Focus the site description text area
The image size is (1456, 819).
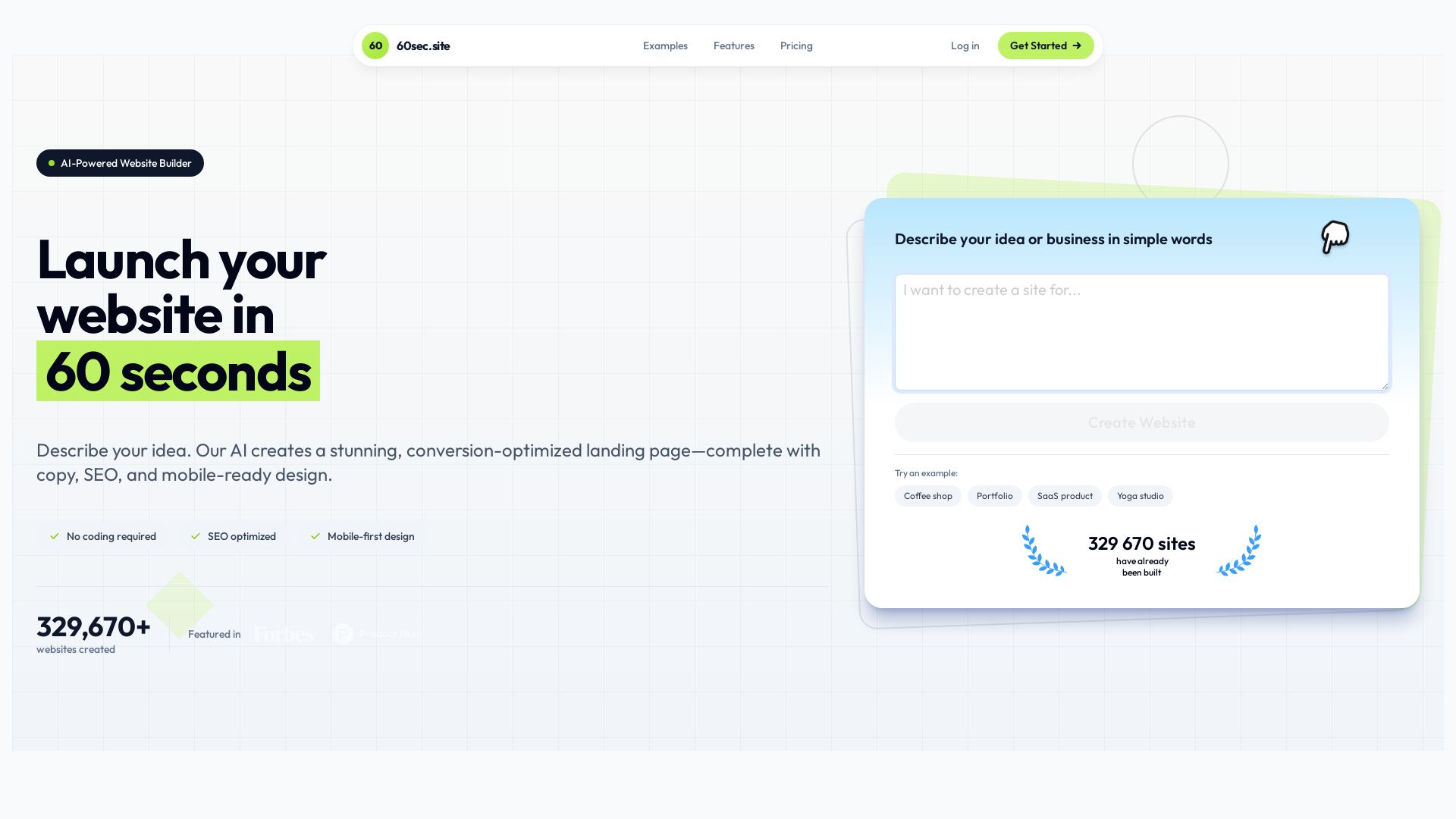1141,332
